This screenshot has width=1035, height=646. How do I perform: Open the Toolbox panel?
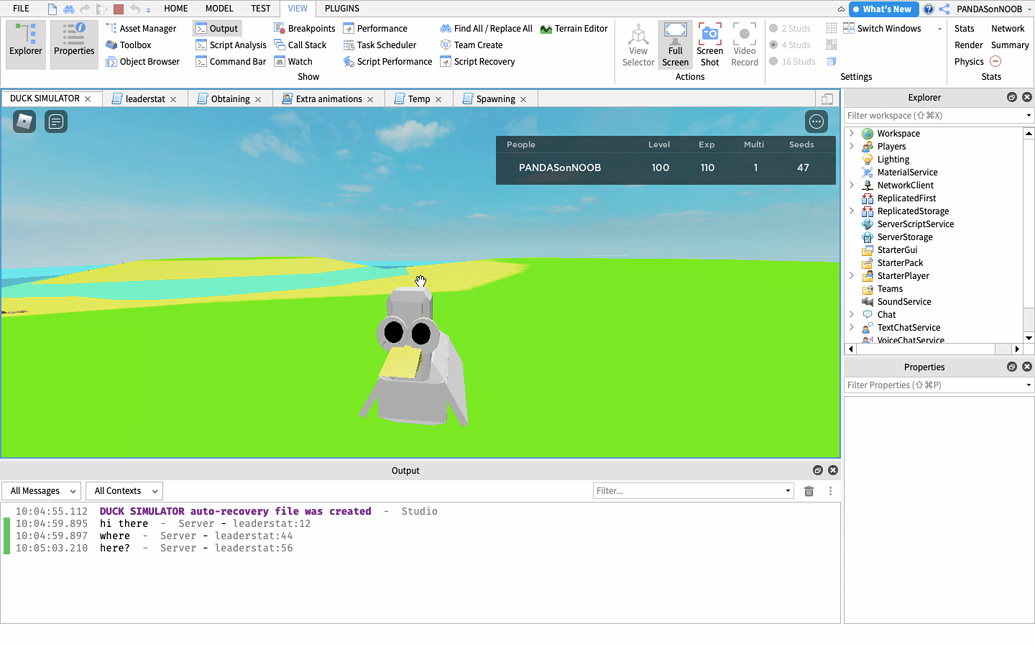coord(129,45)
